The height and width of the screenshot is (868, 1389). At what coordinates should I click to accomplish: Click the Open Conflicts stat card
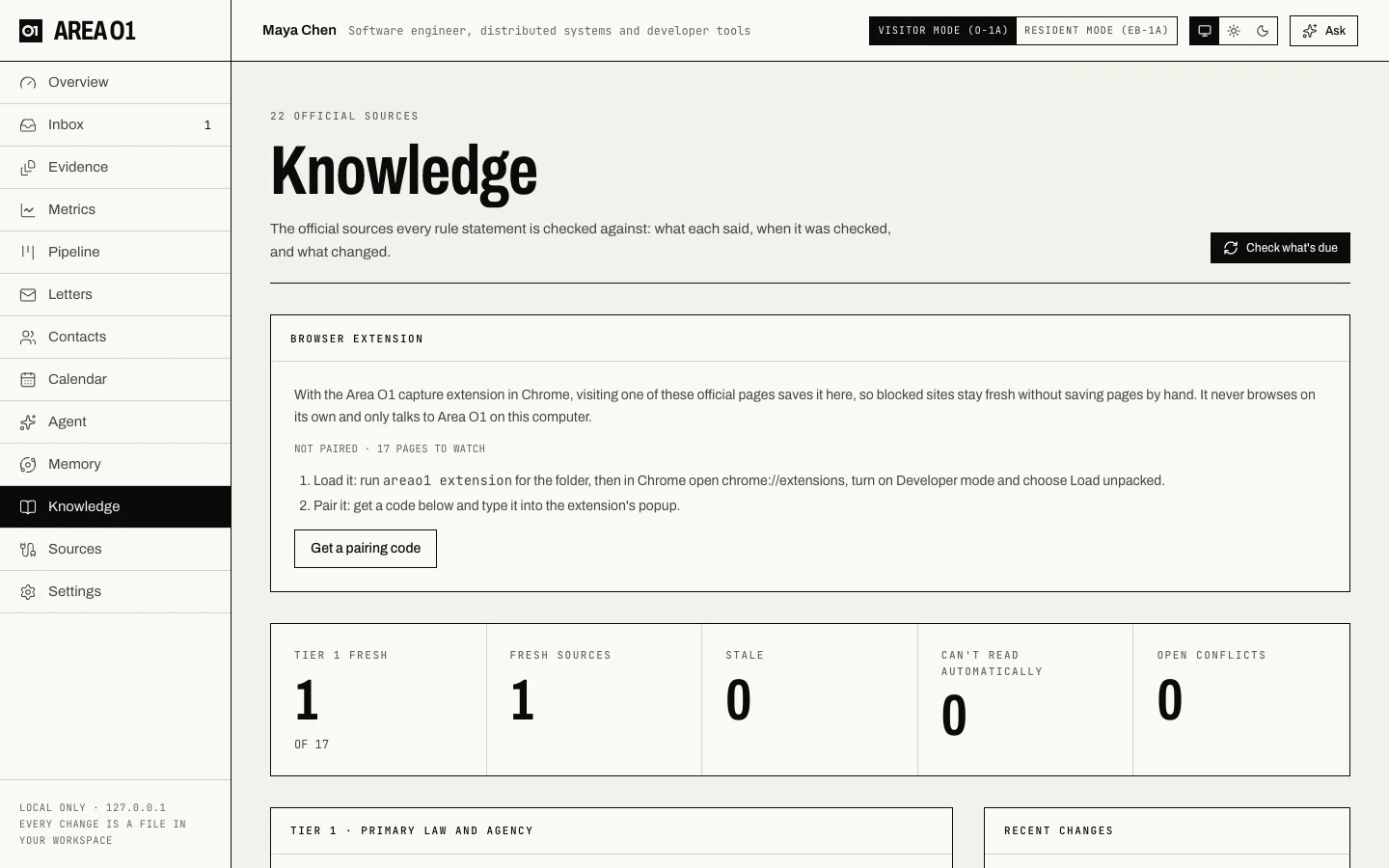pyautogui.click(x=1241, y=700)
